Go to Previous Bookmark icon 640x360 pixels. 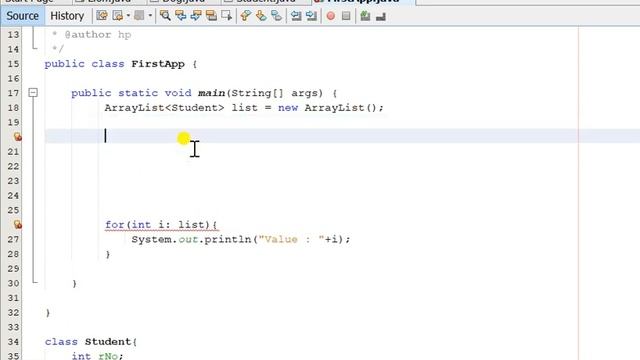pos(245,16)
